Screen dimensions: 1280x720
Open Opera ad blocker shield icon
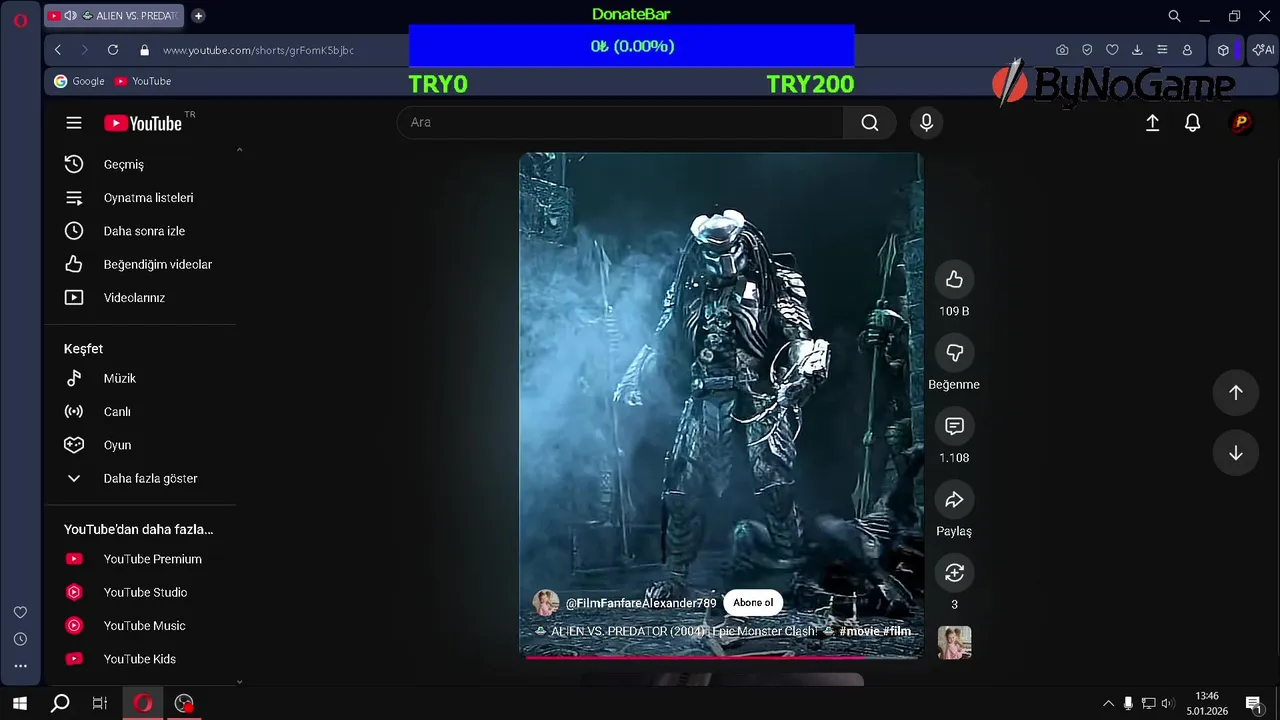click(1087, 50)
